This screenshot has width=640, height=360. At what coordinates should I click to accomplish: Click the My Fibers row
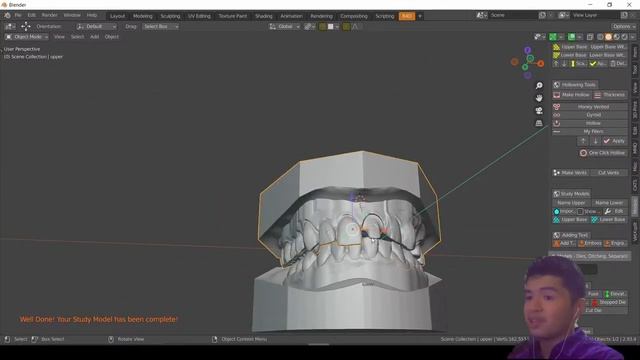pos(590,131)
